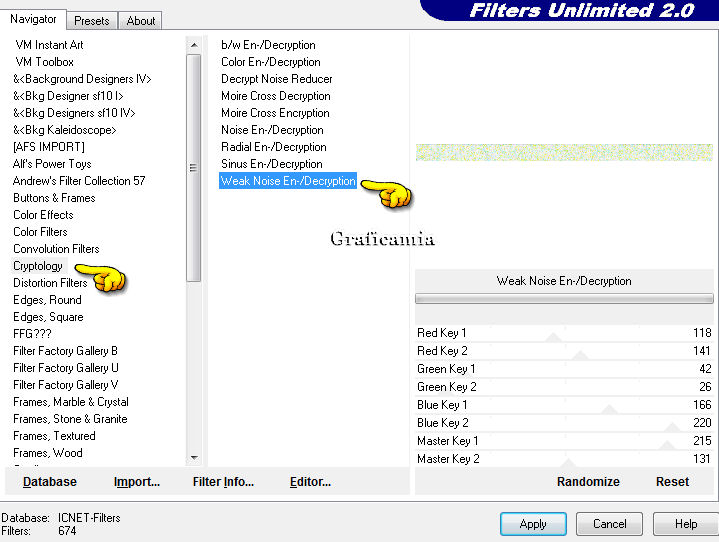The height and width of the screenshot is (542, 719).
Task: Switch to the Presets tab
Action: (x=92, y=21)
